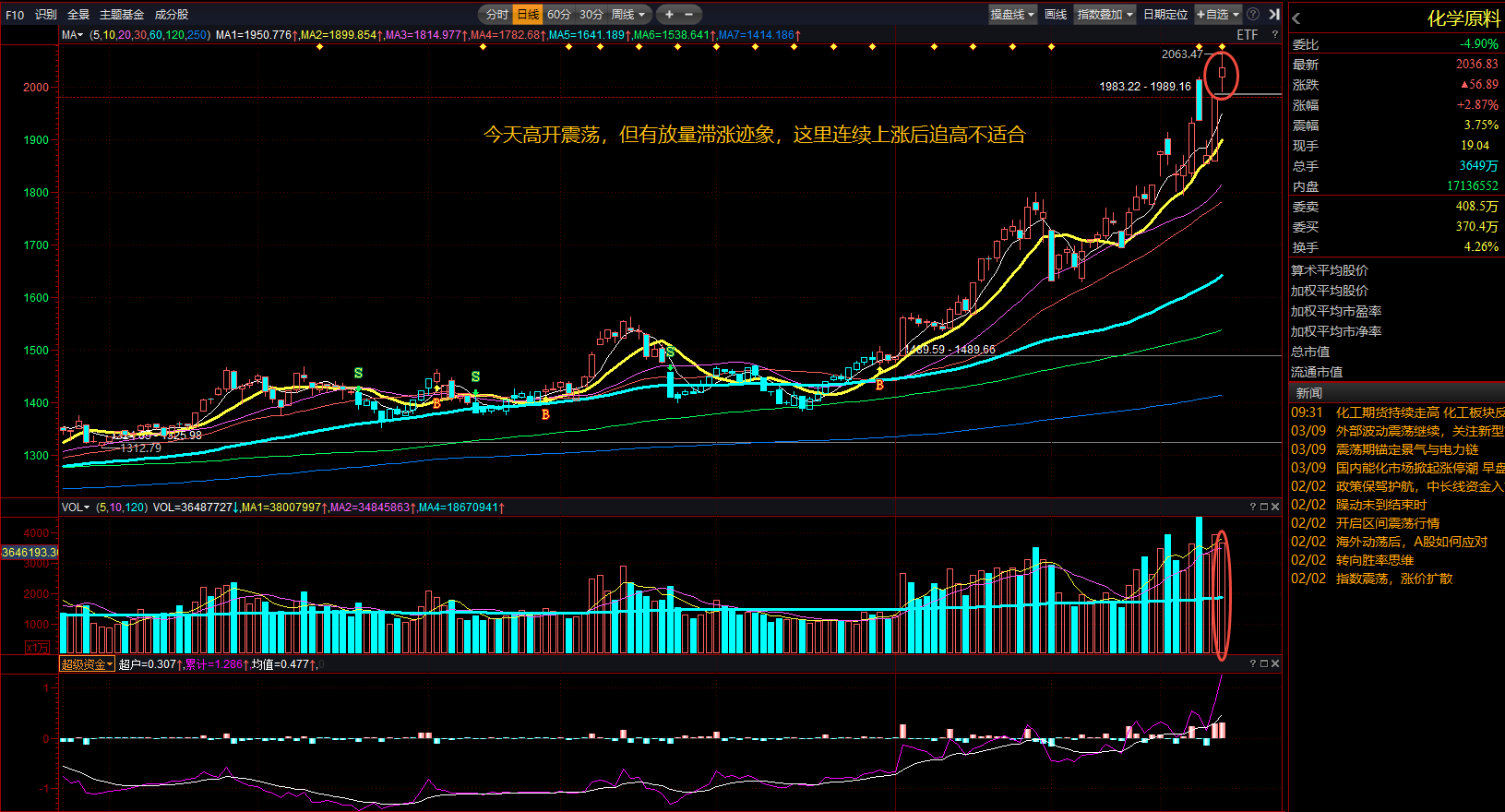
Task: Open the 操盘线 dropdown
Action: [x=1012, y=14]
